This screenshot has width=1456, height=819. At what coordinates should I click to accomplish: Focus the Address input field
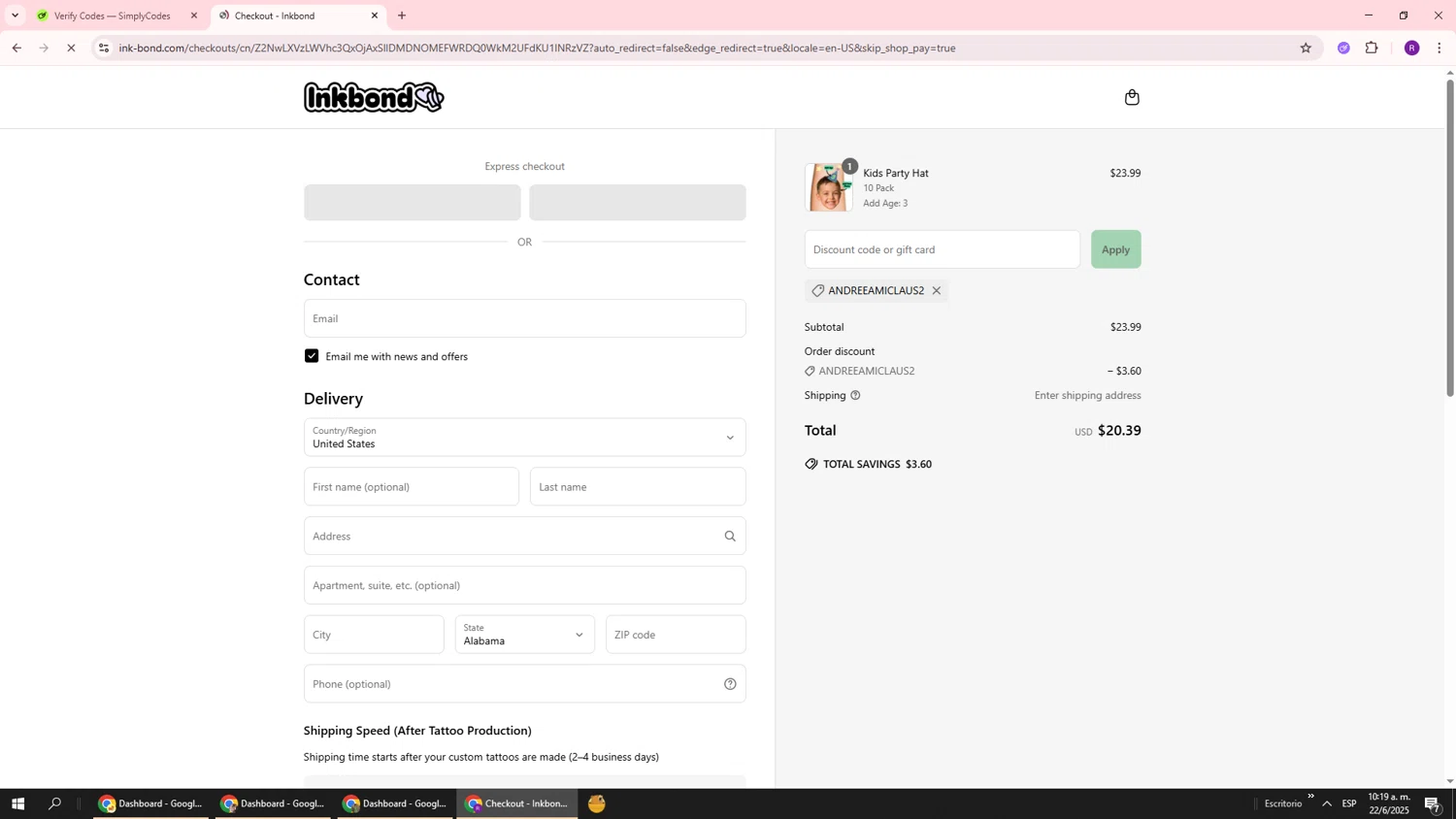point(524,537)
